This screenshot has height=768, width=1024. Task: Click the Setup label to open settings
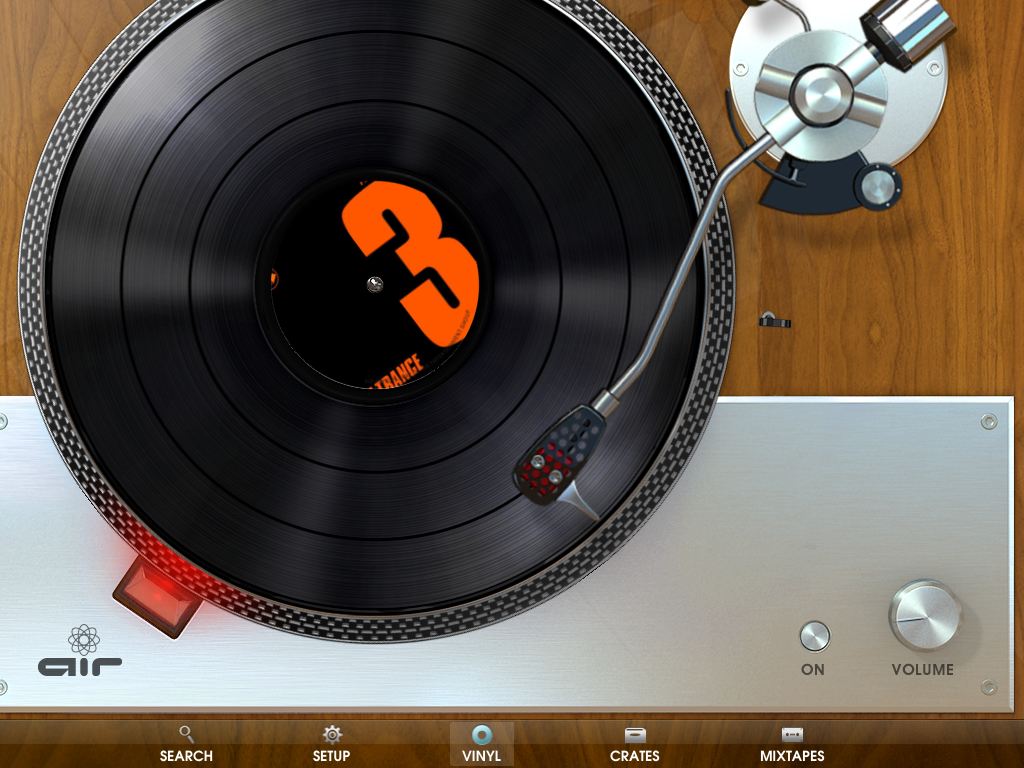pos(330,756)
